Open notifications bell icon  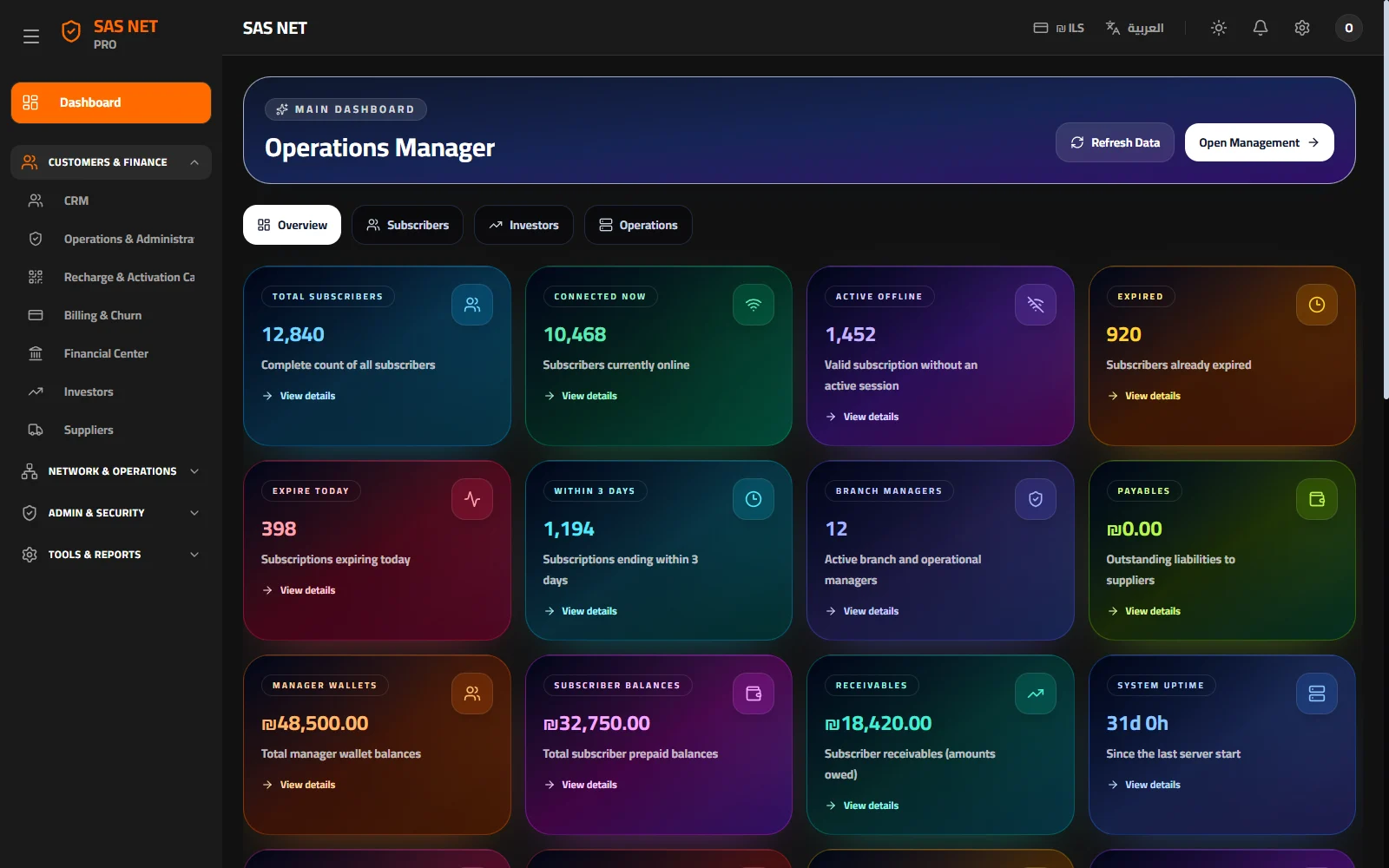point(1261,28)
